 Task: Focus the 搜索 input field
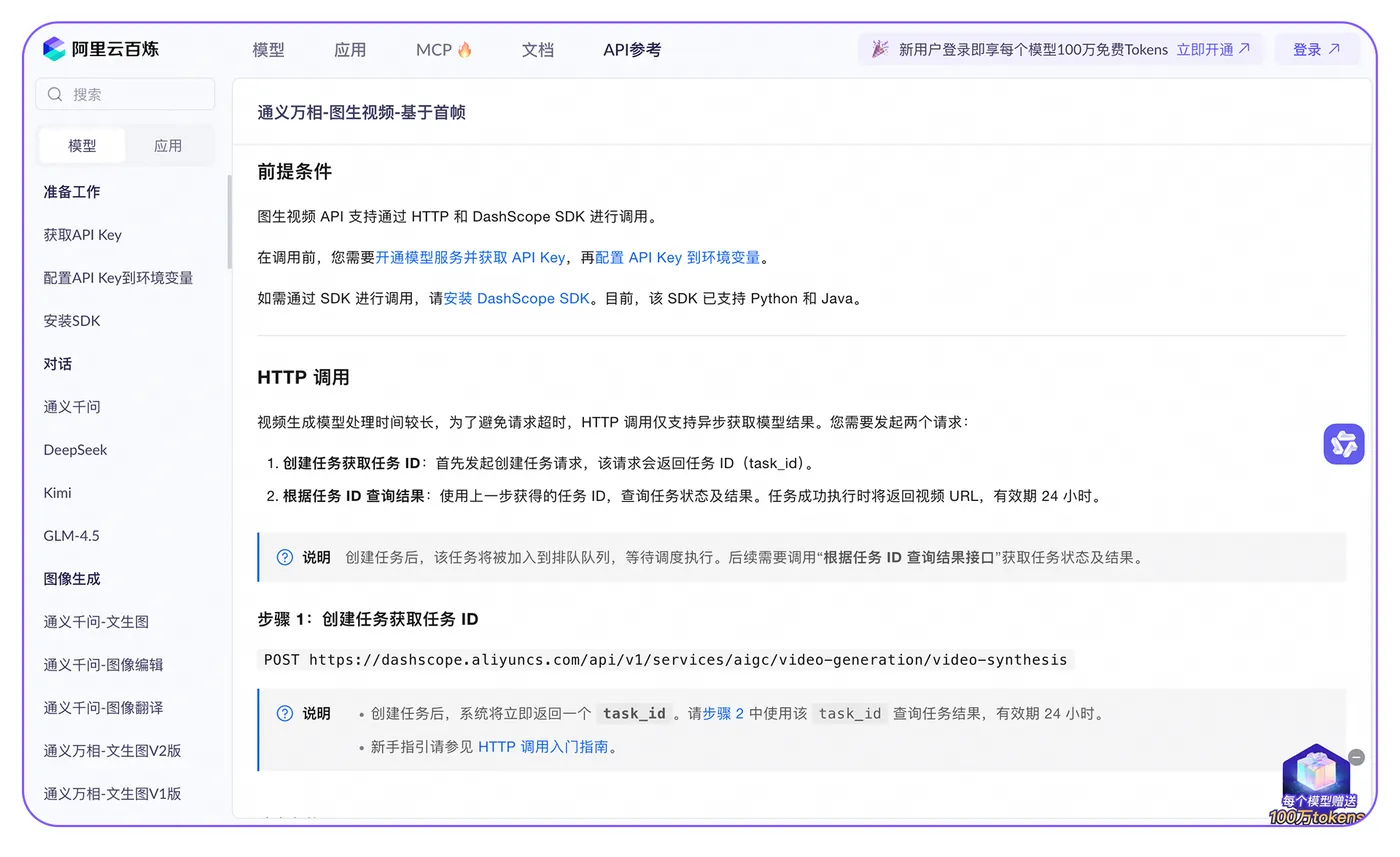click(x=125, y=94)
